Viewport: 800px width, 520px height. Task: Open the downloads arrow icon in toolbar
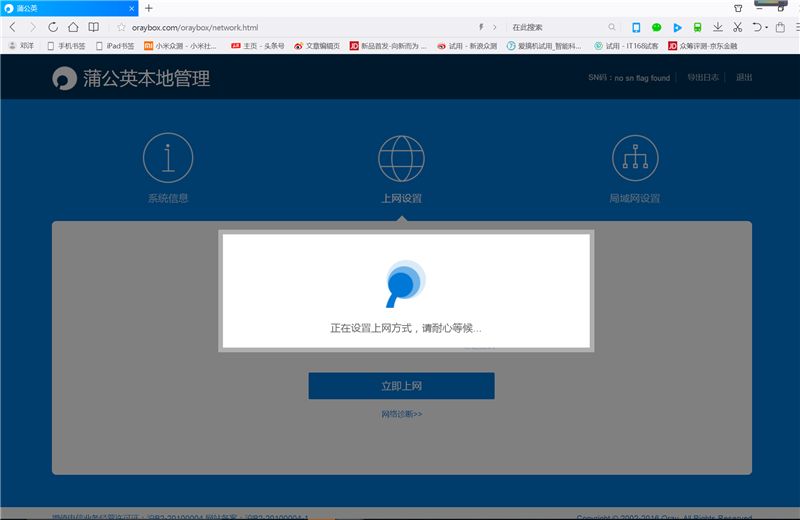pyautogui.click(x=717, y=27)
